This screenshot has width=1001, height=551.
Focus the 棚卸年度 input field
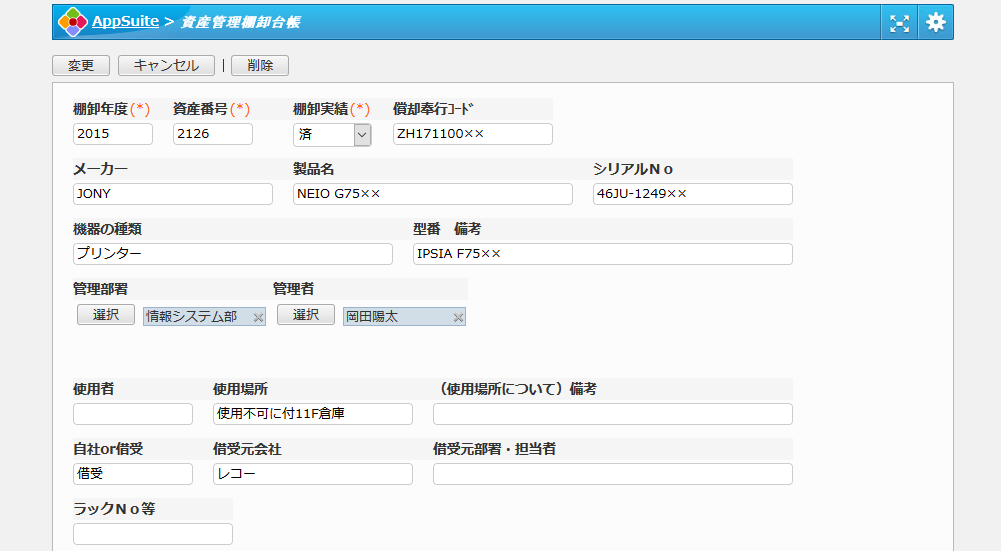pos(113,134)
